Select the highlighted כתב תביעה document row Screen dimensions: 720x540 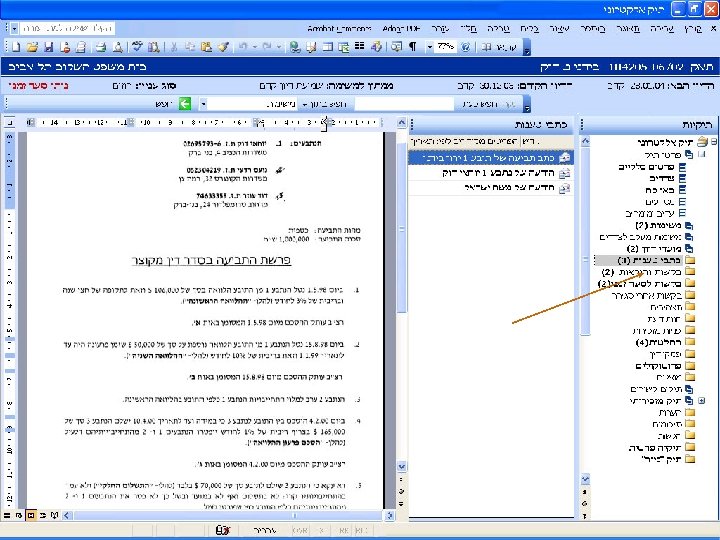(x=491, y=158)
